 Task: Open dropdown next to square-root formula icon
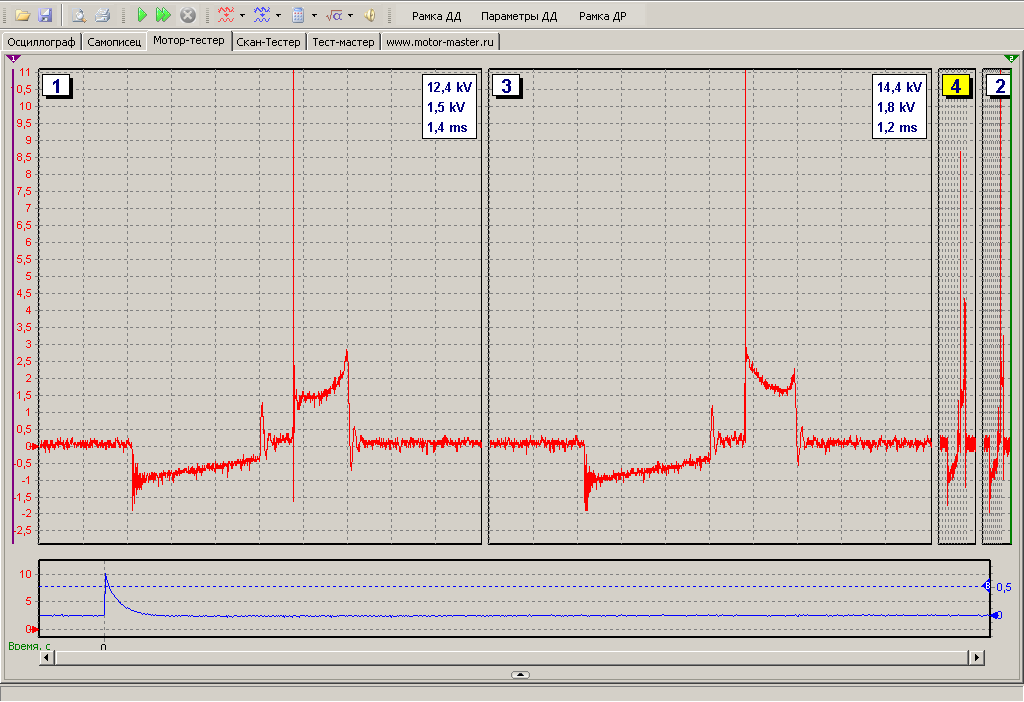tap(351, 15)
